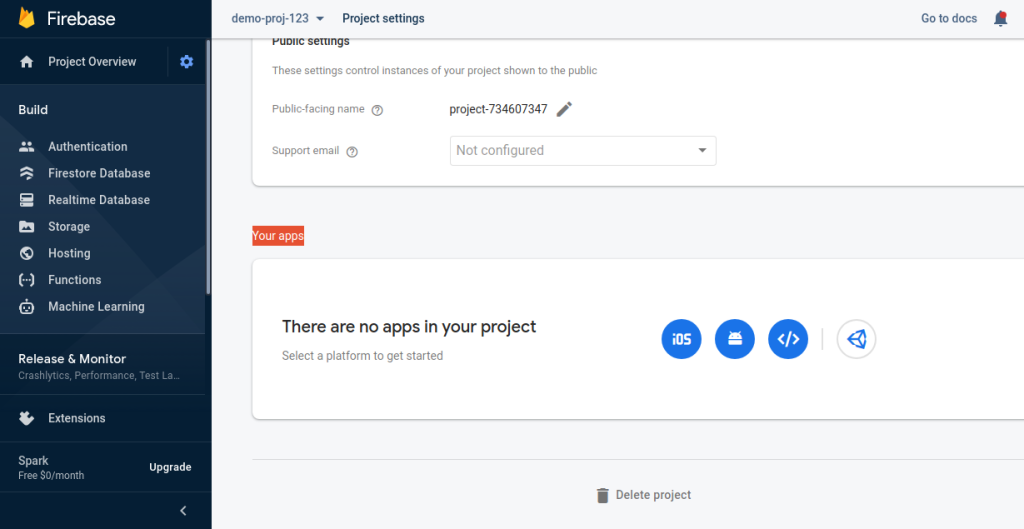Open Project Overview page
1024x529 pixels.
(92, 62)
